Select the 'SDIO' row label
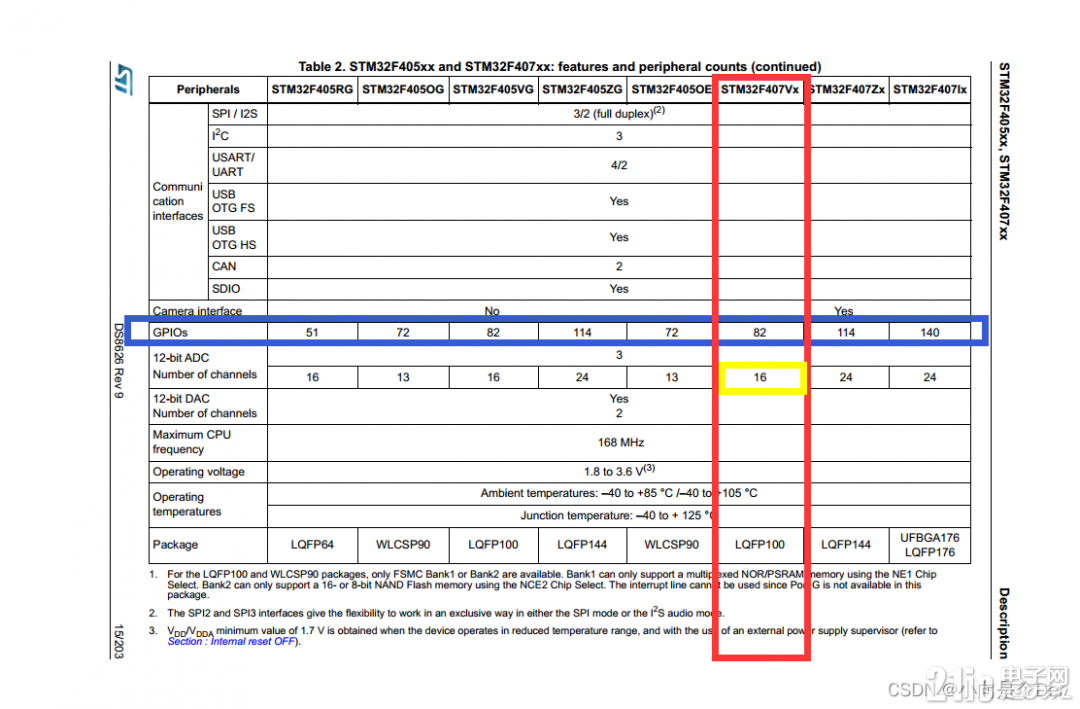Image resolution: width=1080 pixels, height=709 pixels. 226,289
